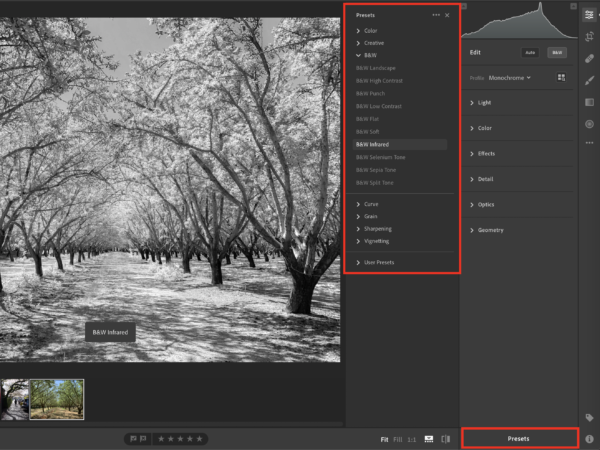Apply the B&W High Contrast preset
The height and width of the screenshot is (450, 600).
pos(379,81)
